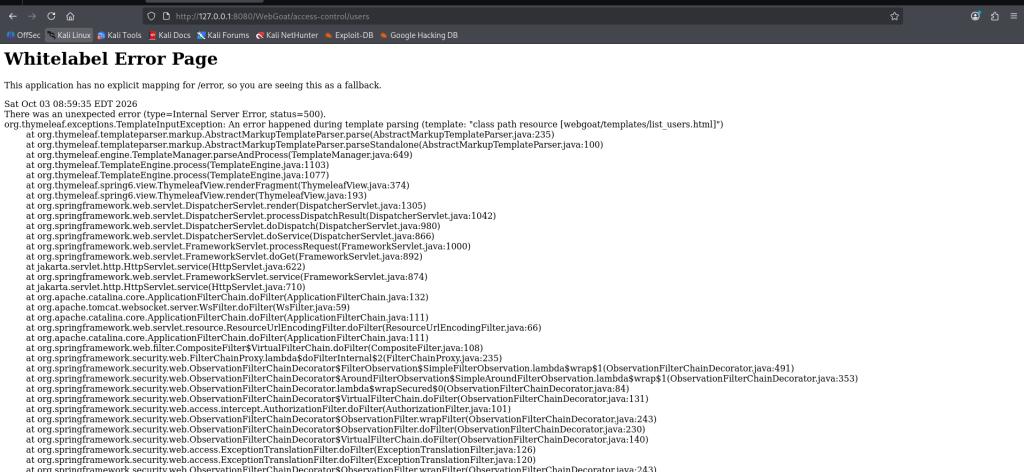
Task: Click the DispatcherServlet.render trace line
Action: point(226,206)
